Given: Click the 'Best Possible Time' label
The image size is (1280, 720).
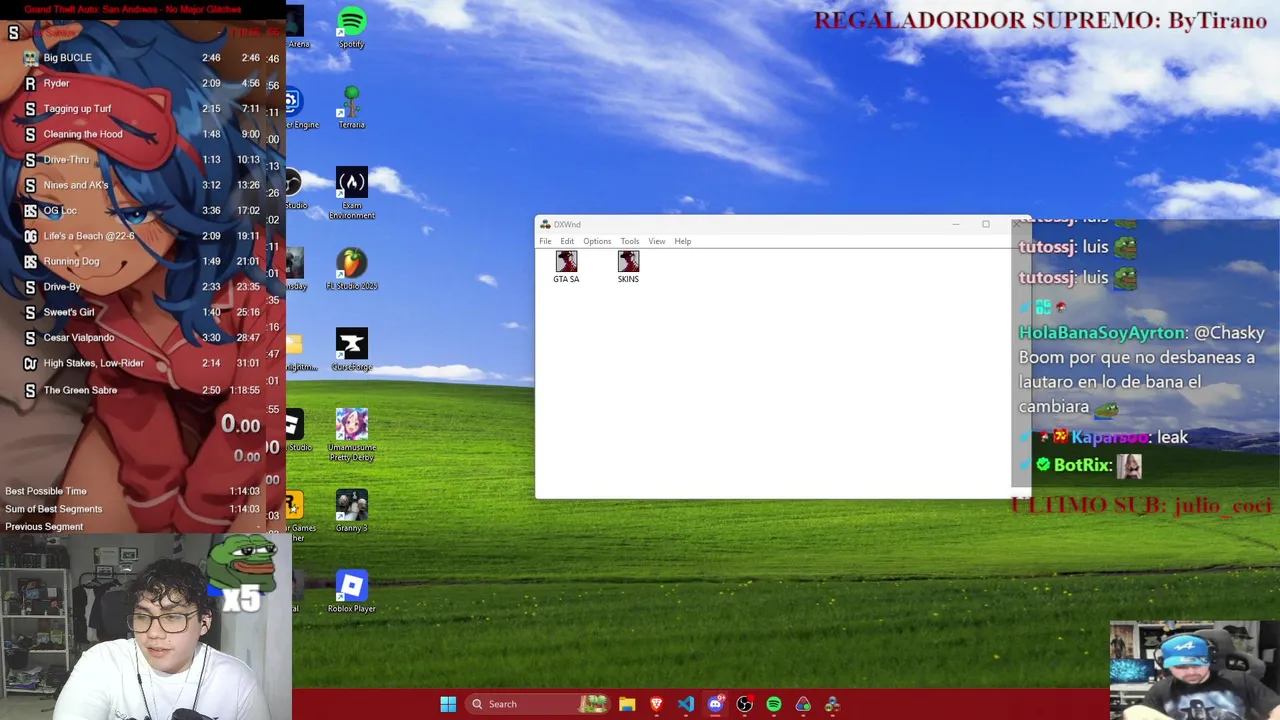Looking at the screenshot, I should point(46,491).
